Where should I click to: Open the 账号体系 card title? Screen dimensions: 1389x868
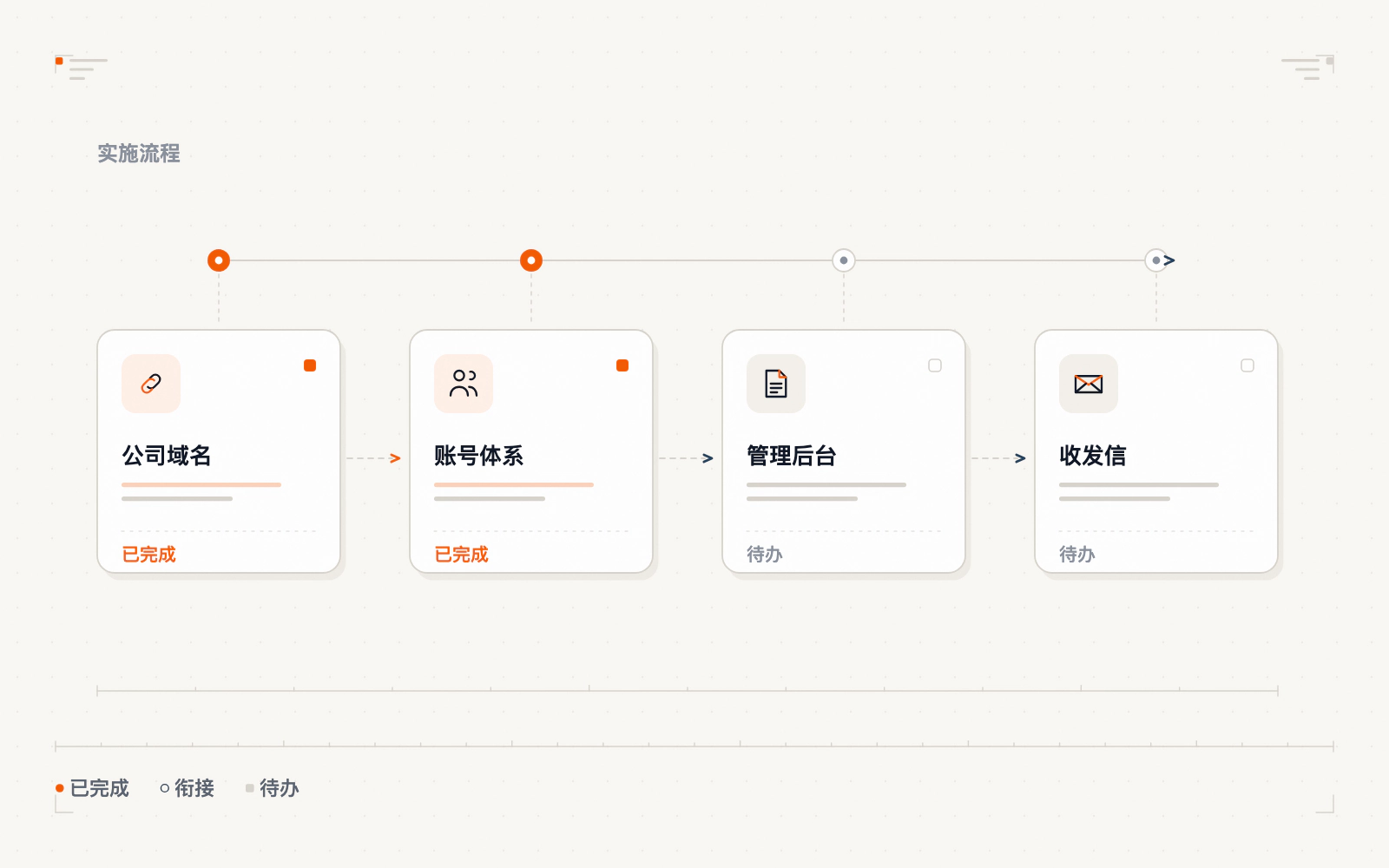coord(479,456)
